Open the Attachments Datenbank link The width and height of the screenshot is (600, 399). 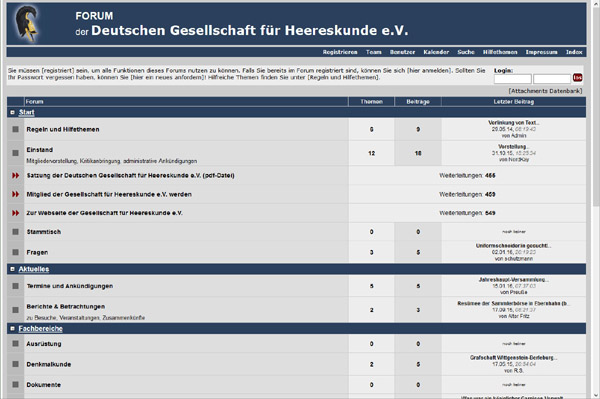(x=545, y=91)
